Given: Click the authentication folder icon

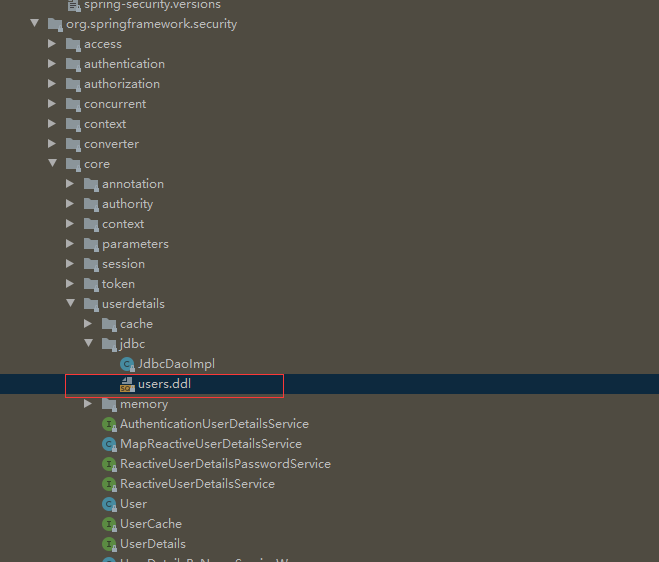Looking at the screenshot, I should pyautogui.click(x=74, y=64).
